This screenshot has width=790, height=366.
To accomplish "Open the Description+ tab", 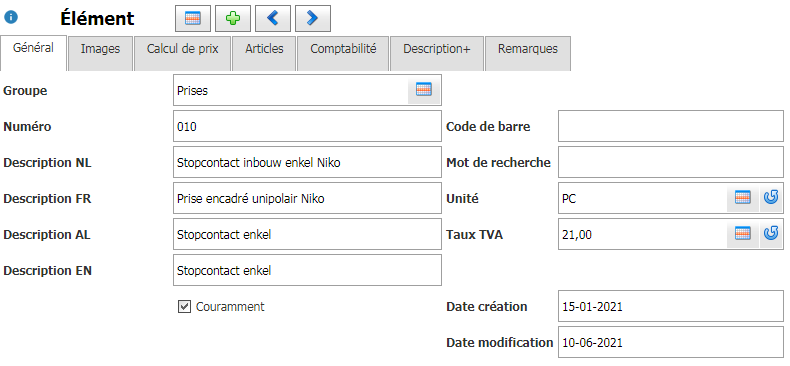I will (436, 53).
